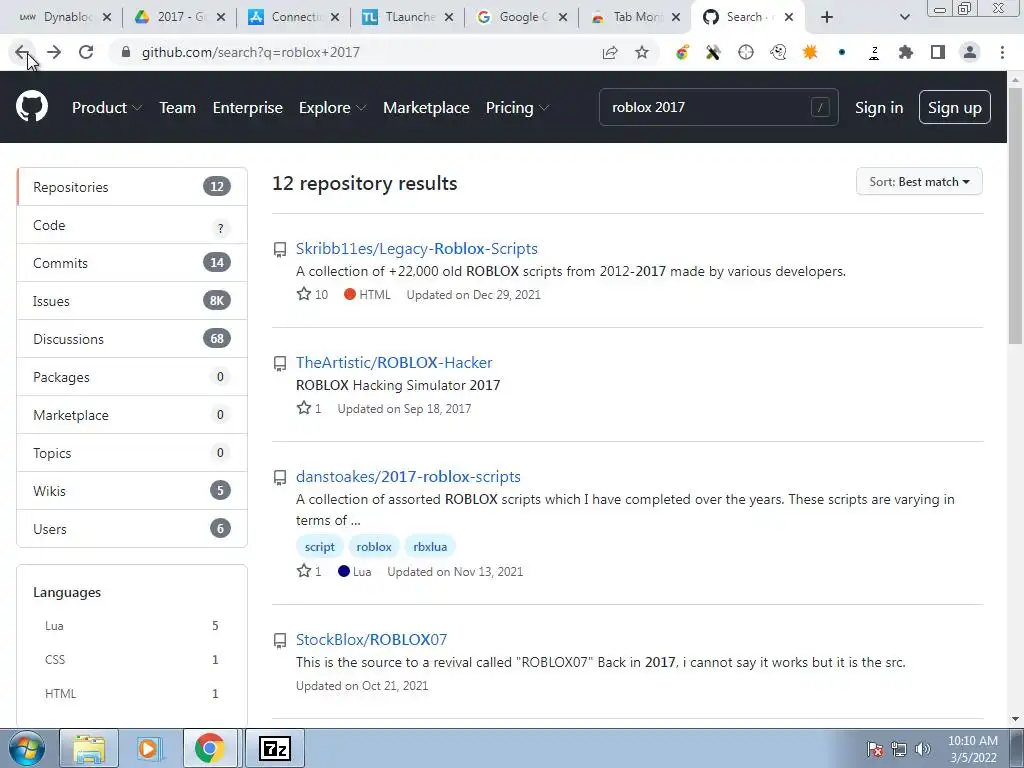Viewport: 1024px width, 768px height.
Task: Toggle the Chrome side panel icon
Action: coord(938,52)
